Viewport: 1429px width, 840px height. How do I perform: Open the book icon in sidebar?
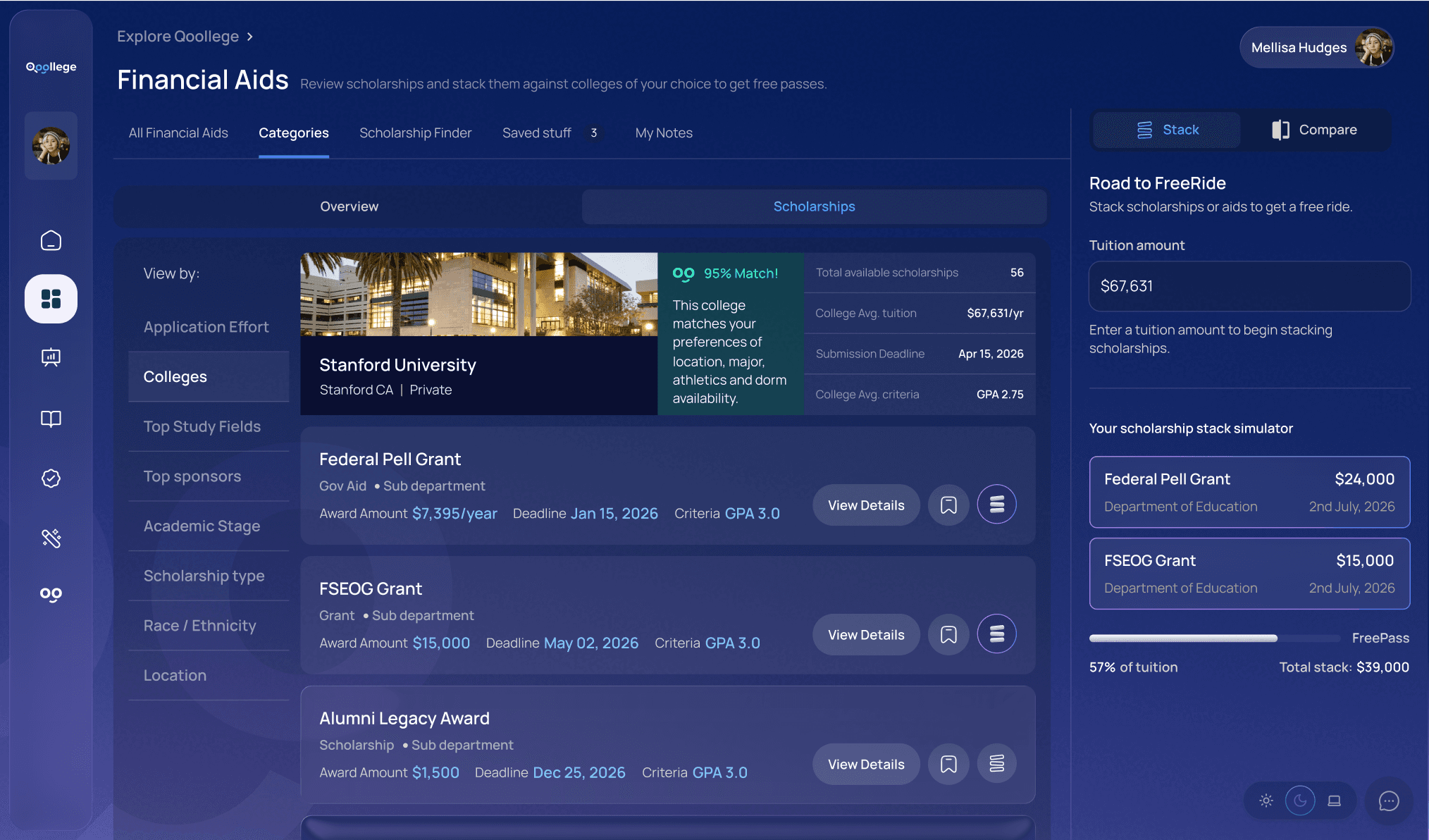coord(51,419)
